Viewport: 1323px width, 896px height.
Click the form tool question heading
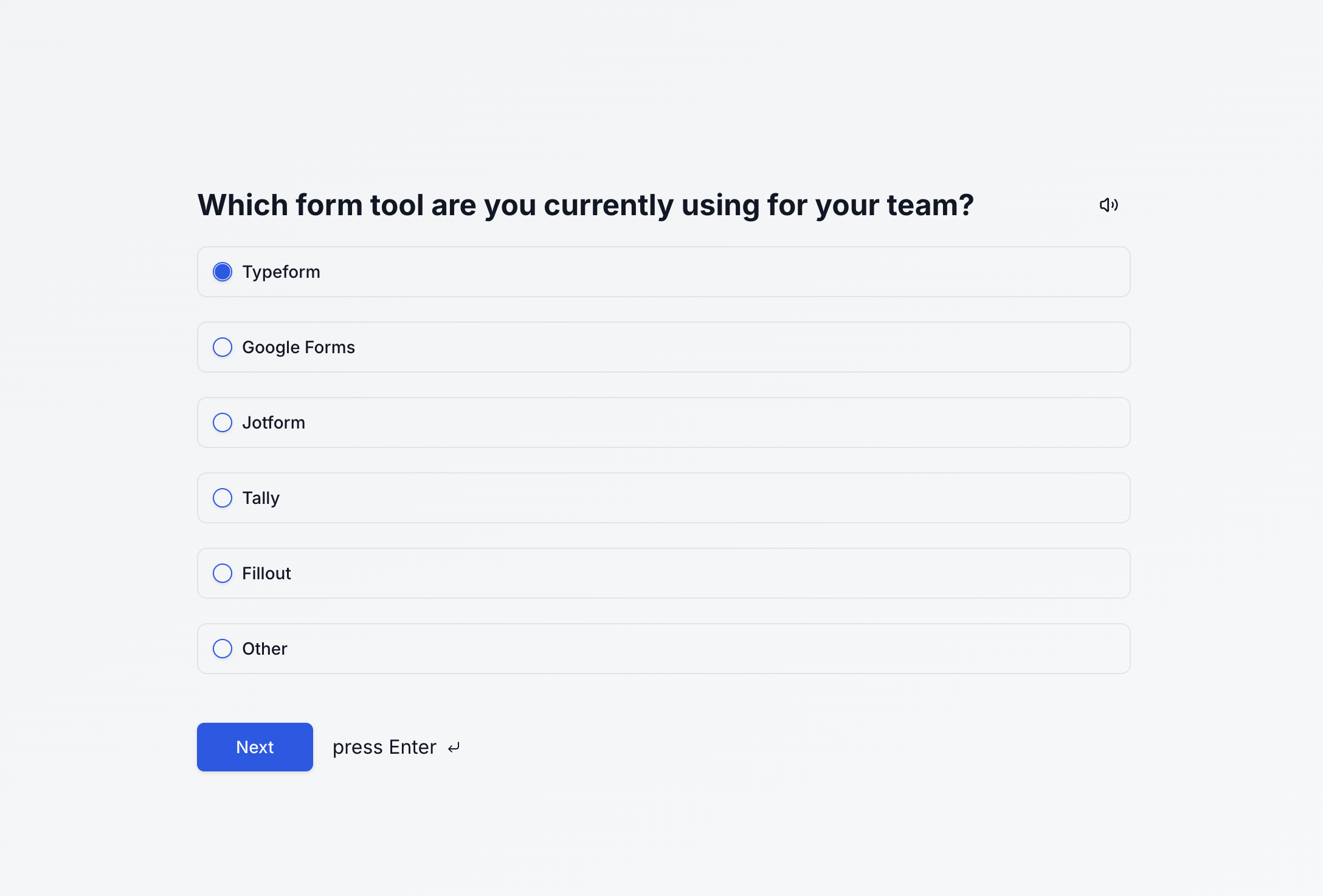pos(586,205)
